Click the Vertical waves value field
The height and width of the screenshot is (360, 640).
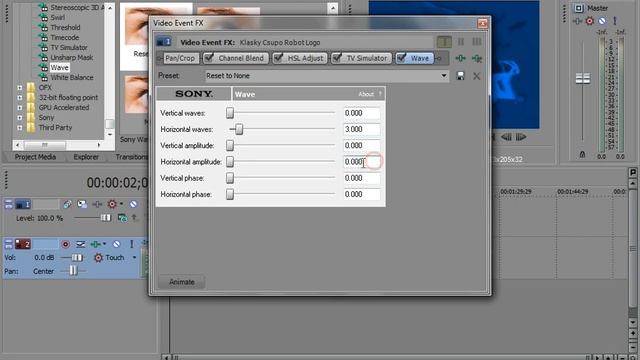(x=362, y=113)
